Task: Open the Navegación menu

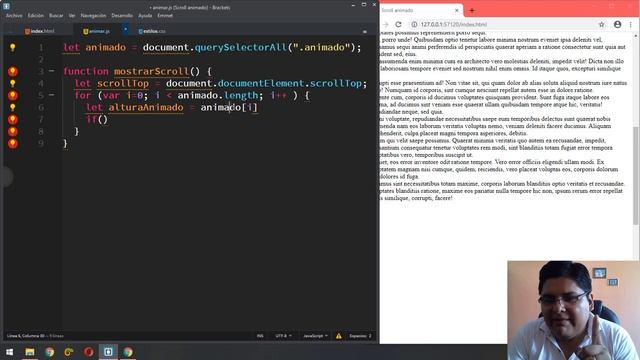Action: (x=93, y=16)
